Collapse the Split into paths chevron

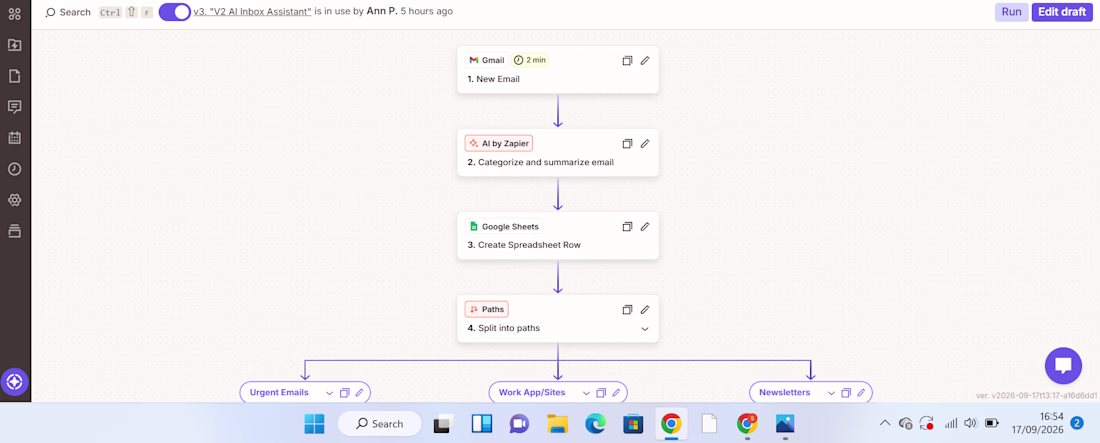tap(645, 329)
